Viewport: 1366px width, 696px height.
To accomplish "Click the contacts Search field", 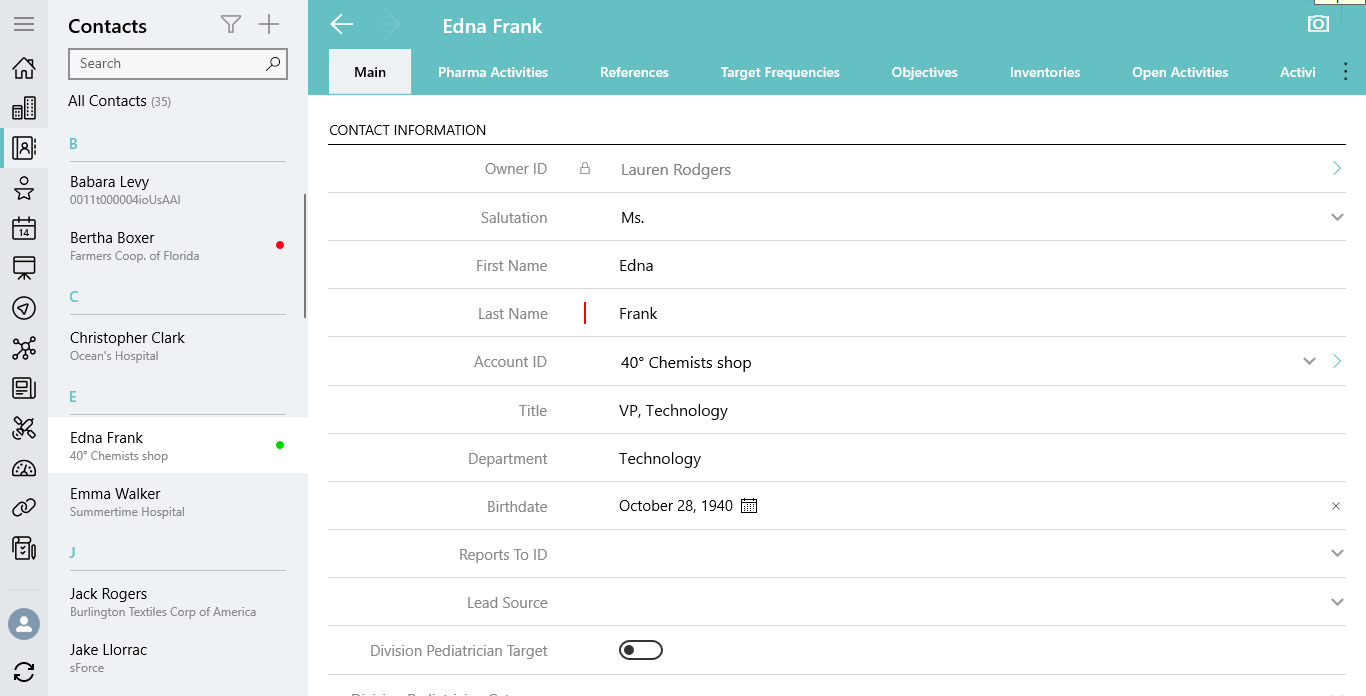I will point(165,64).
